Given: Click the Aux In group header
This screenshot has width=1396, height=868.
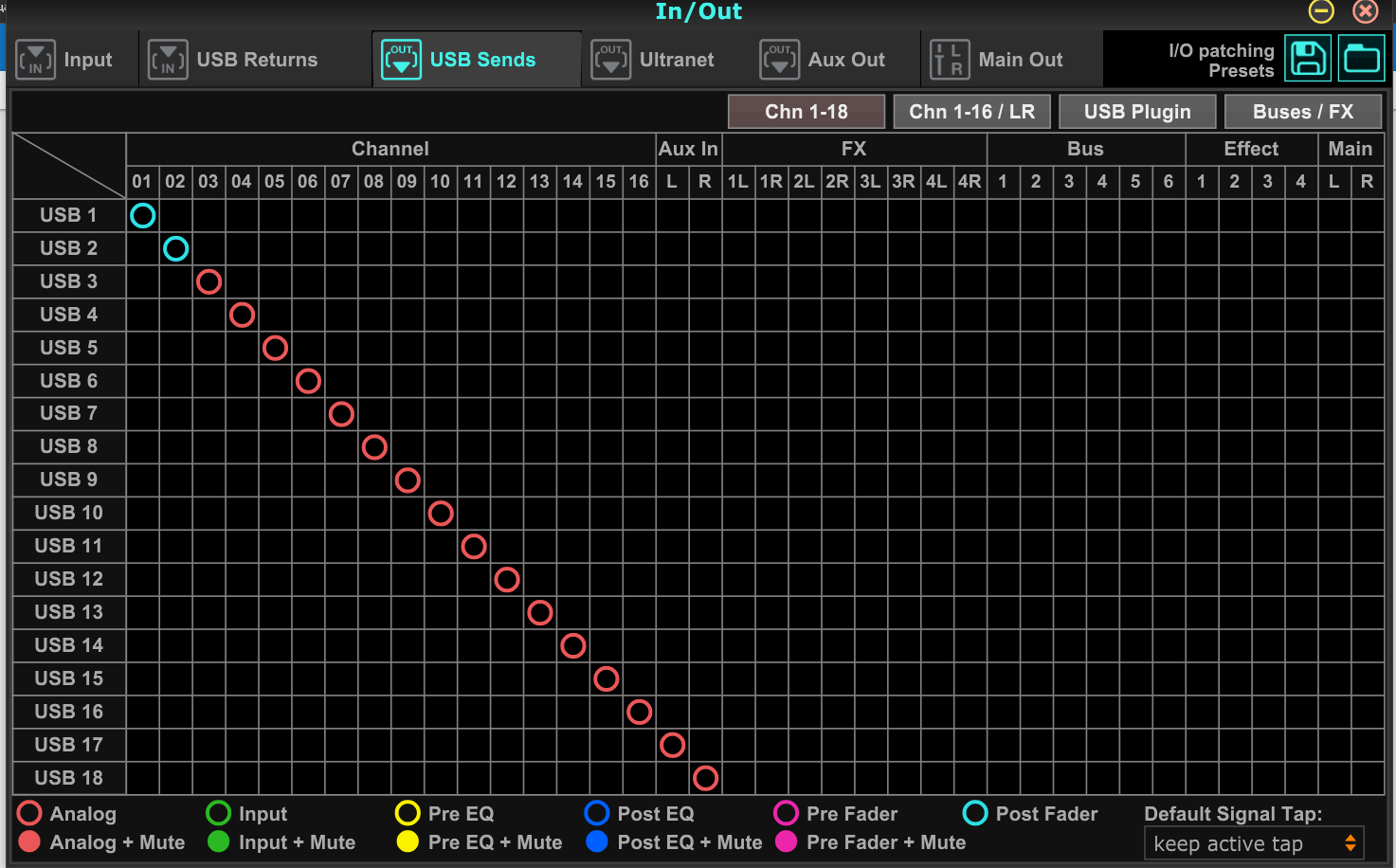Looking at the screenshot, I should (689, 149).
